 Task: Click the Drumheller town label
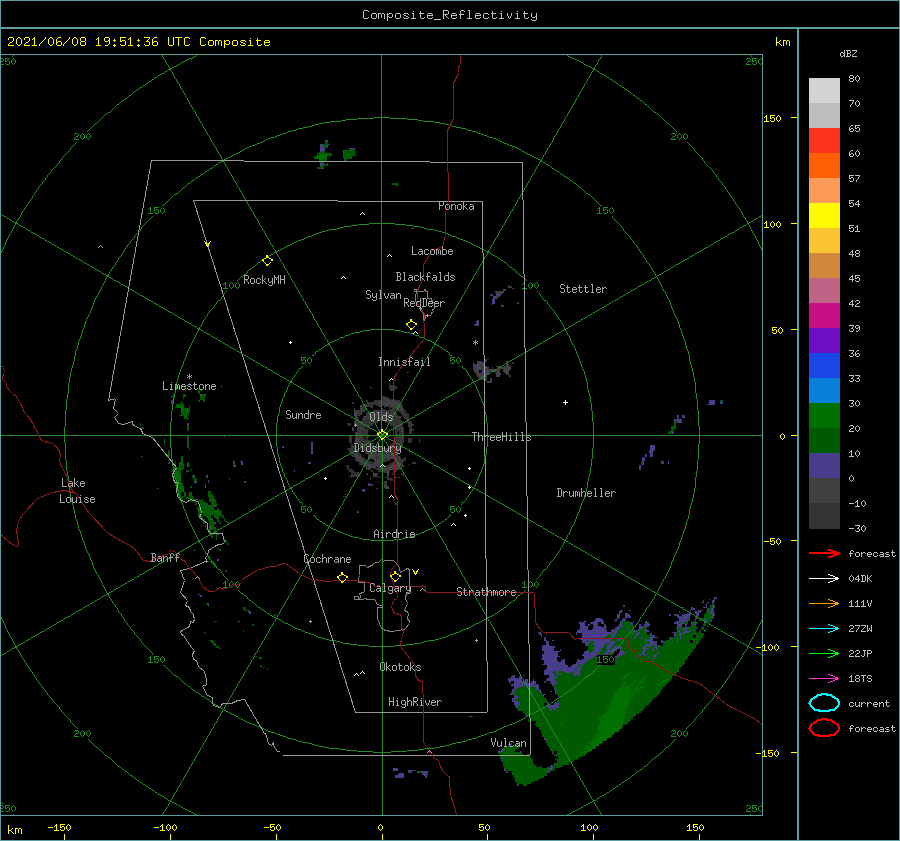tap(586, 493)
